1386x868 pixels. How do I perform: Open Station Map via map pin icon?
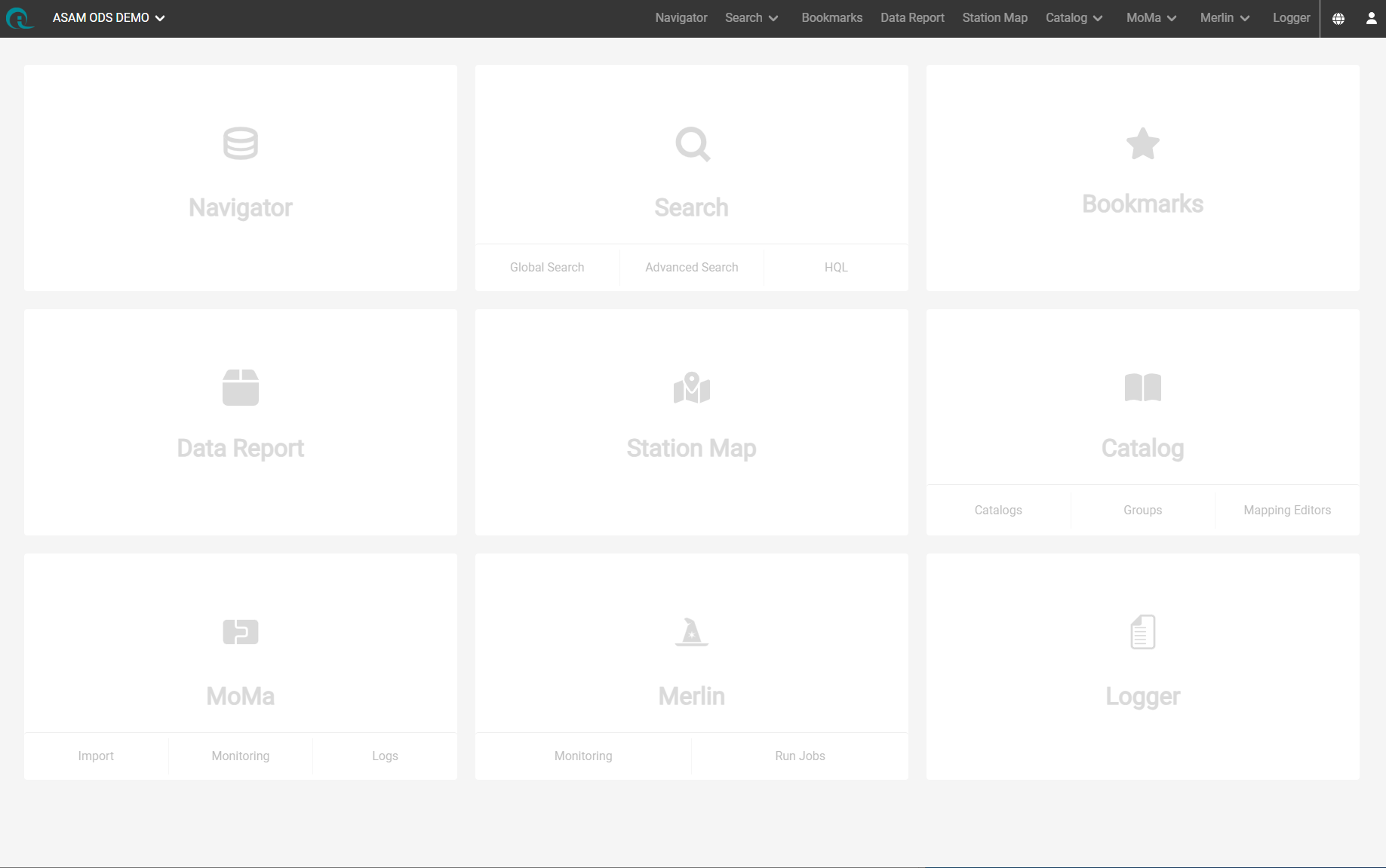(x=692, y=388)
